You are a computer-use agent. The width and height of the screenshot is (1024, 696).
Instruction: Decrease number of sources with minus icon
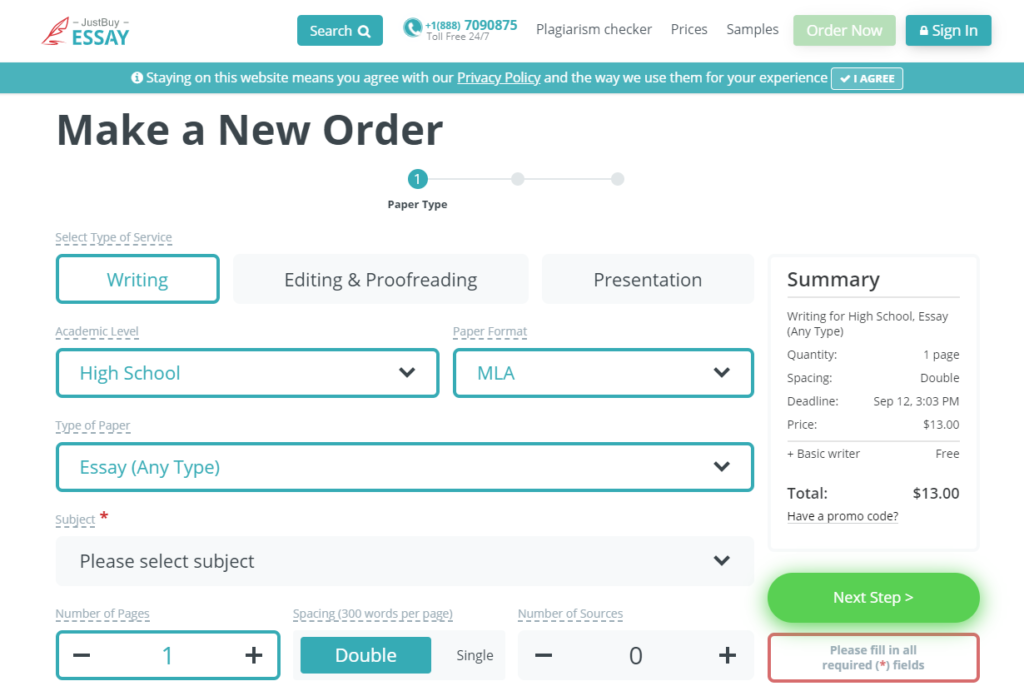(x=543, y=655)
